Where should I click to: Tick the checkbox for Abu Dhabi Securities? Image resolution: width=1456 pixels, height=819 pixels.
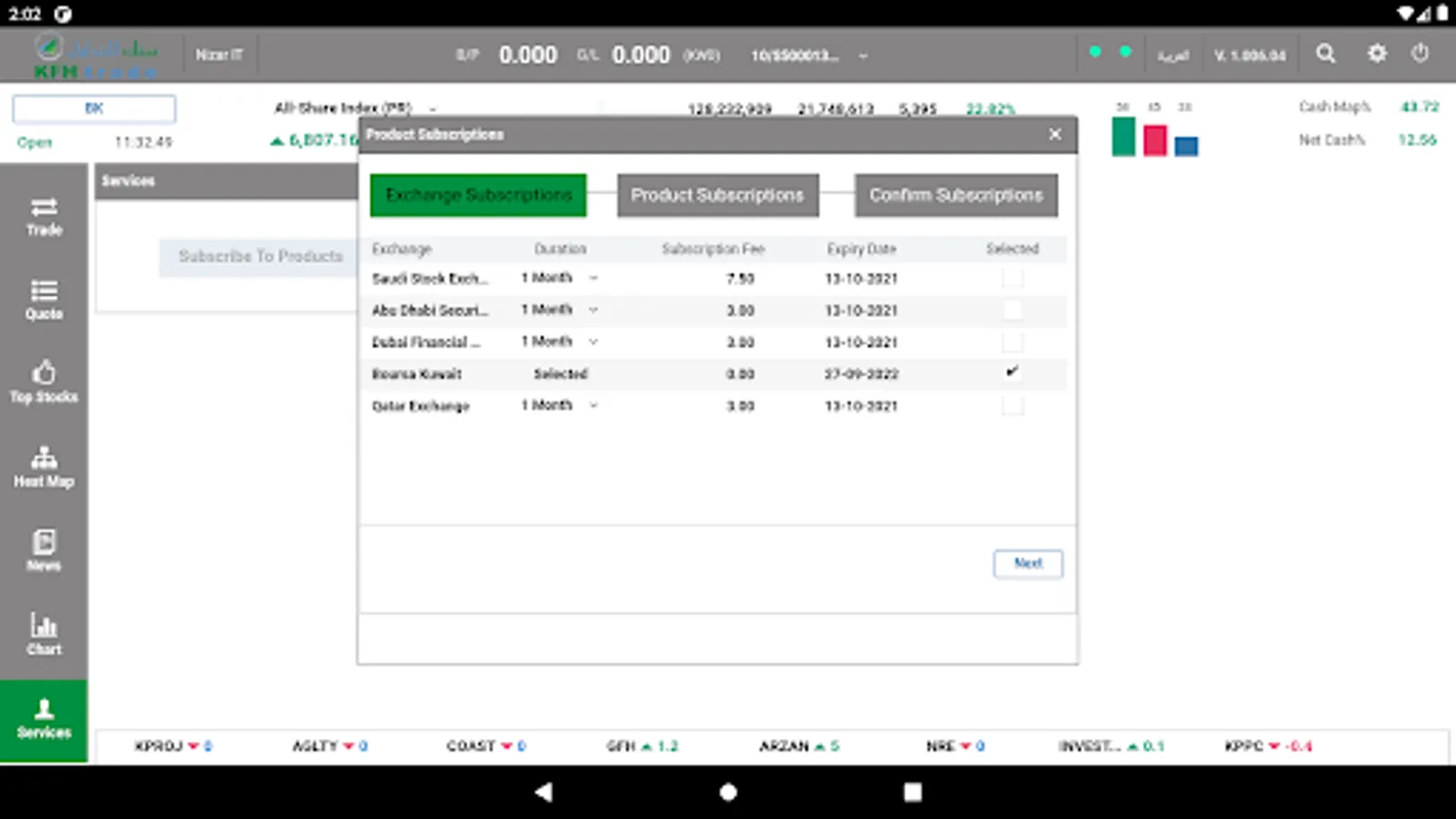click(1012, 310)
